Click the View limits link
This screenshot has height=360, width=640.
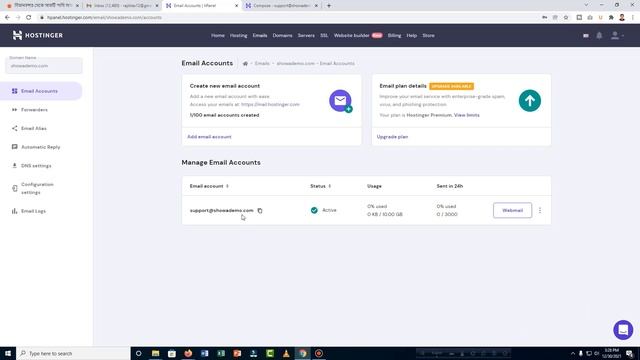click(467, 115)
